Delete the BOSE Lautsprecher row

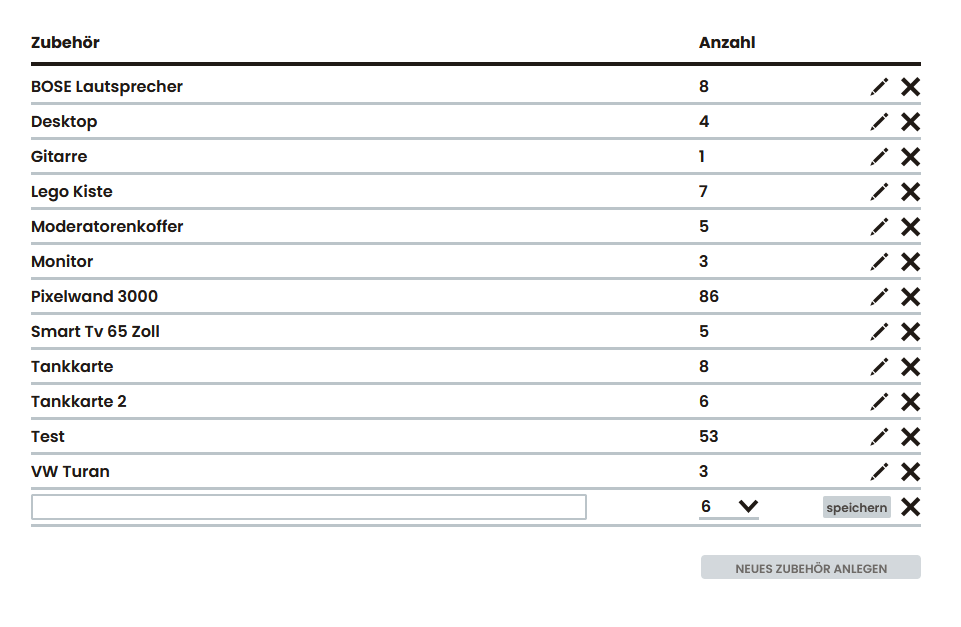pos(911,87)
